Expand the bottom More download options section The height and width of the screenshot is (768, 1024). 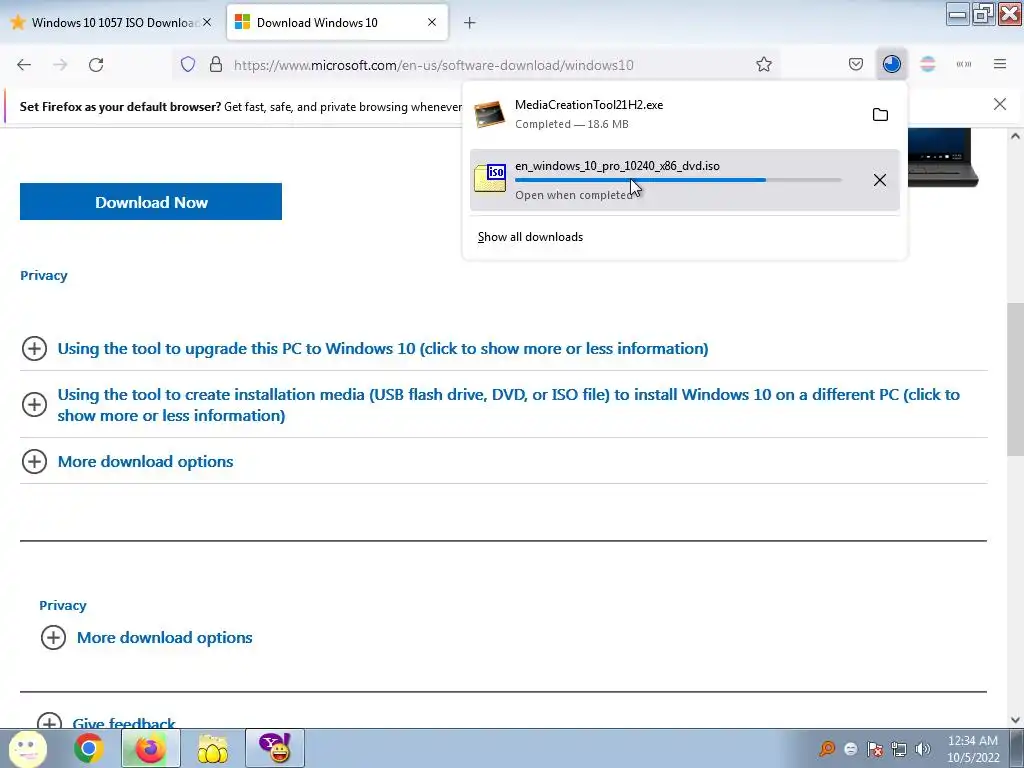tap(165, 637)
